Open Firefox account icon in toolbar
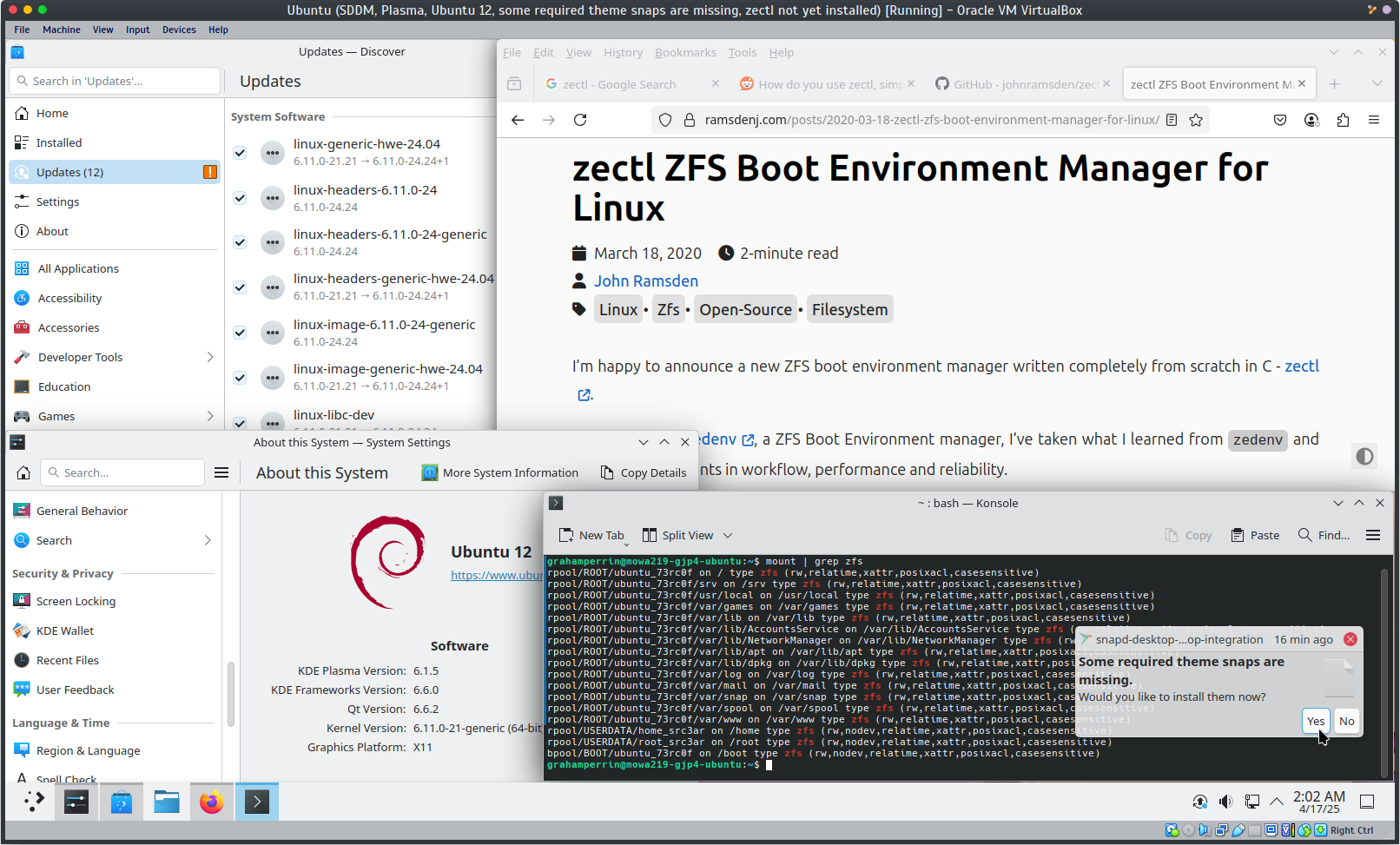 coord(1311,120)
